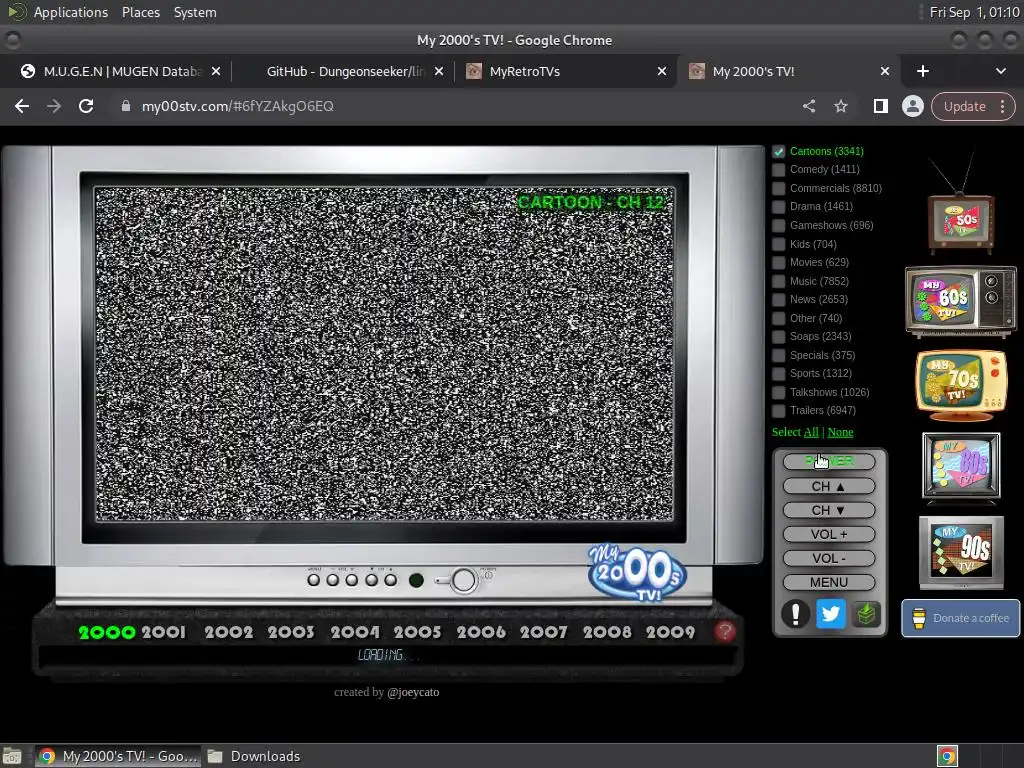Select year 2005 on timeline
The image size is (1024, 768).
[417, 632]
